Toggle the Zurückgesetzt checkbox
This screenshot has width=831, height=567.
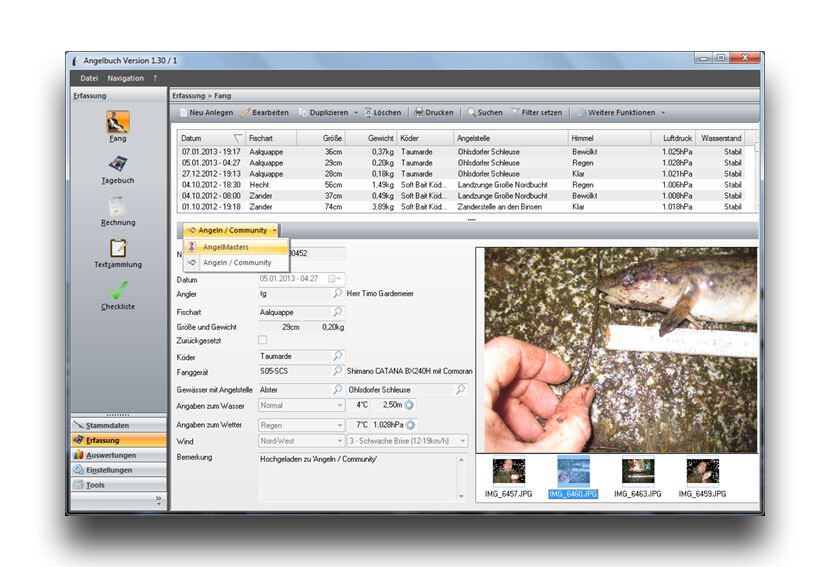click(262, 340)
